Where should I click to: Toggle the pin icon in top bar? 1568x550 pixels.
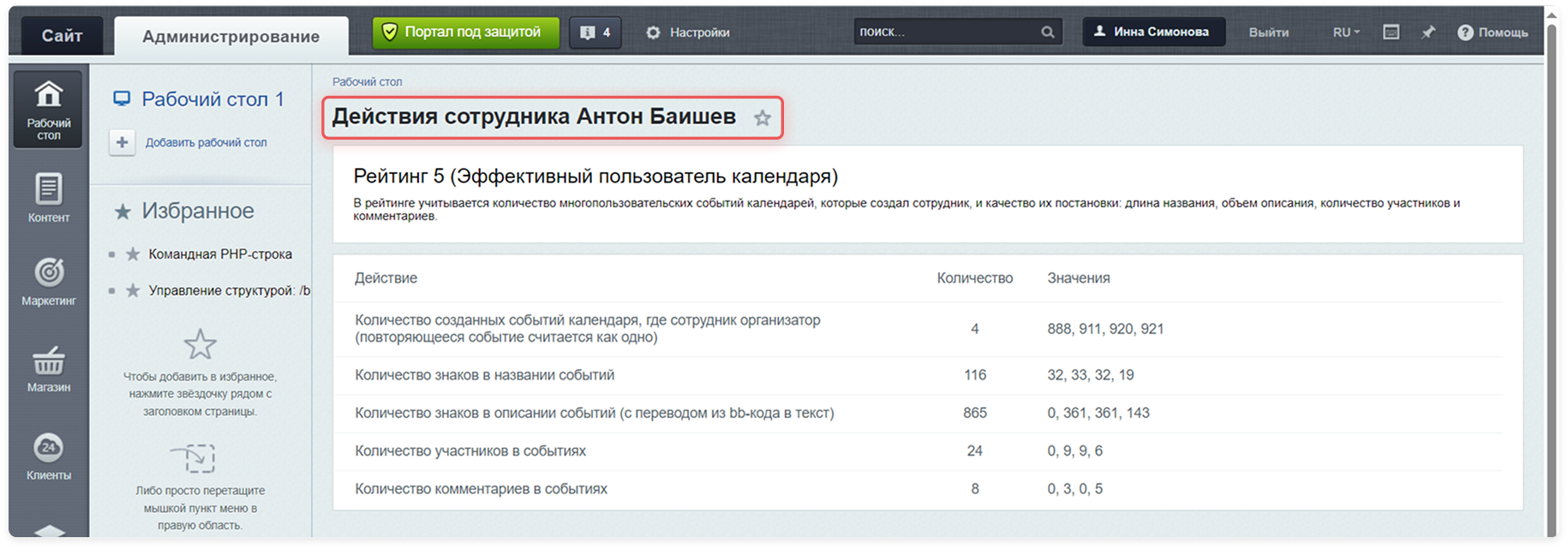1427,32
